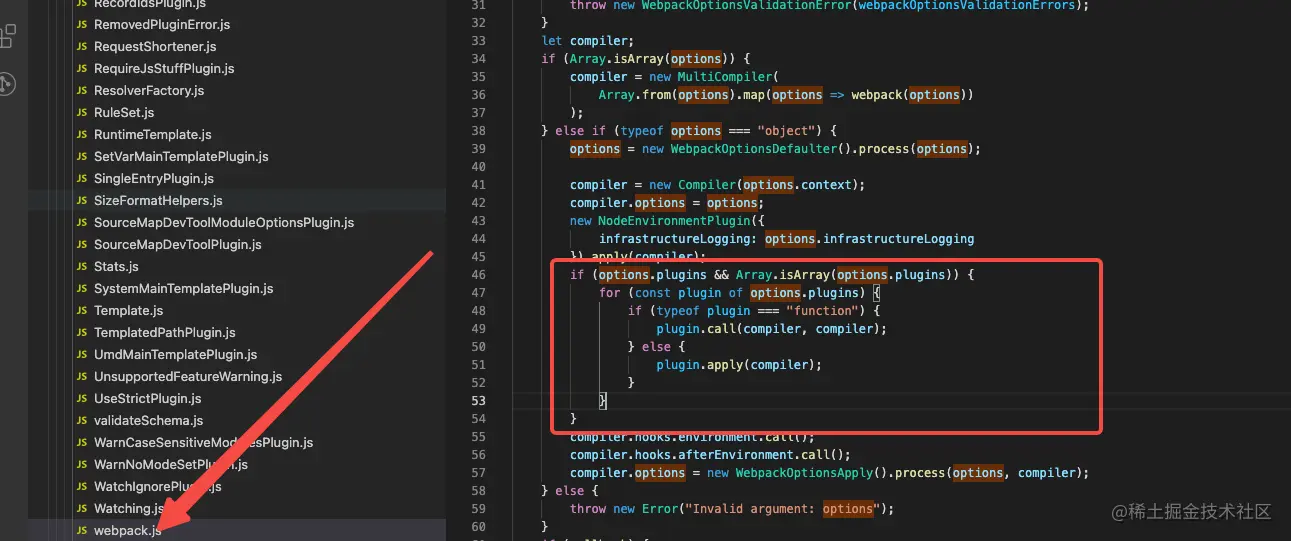Click the JS icon beside RuleSet.js

click(x=82, y=113)
